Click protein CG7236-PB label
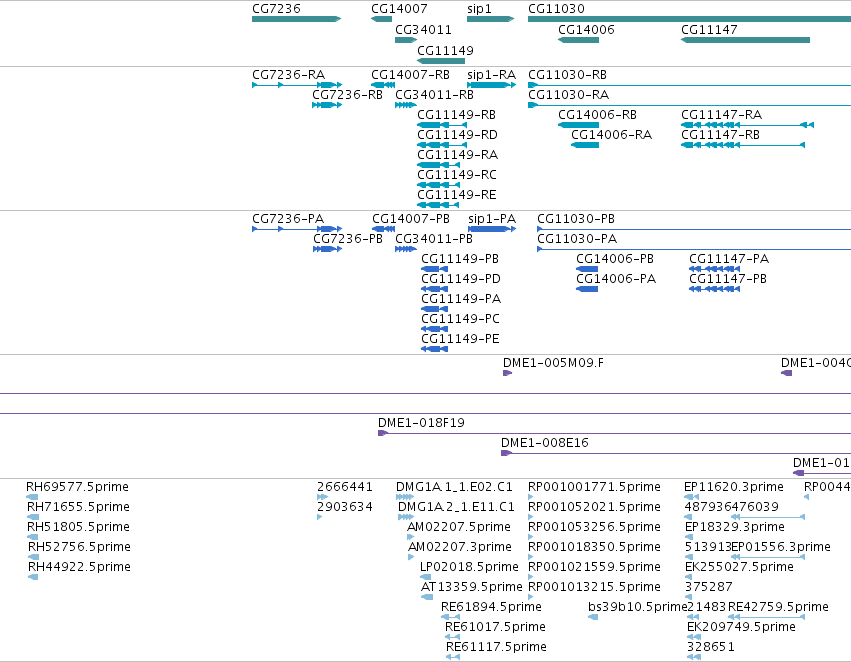 pos(348,239)
